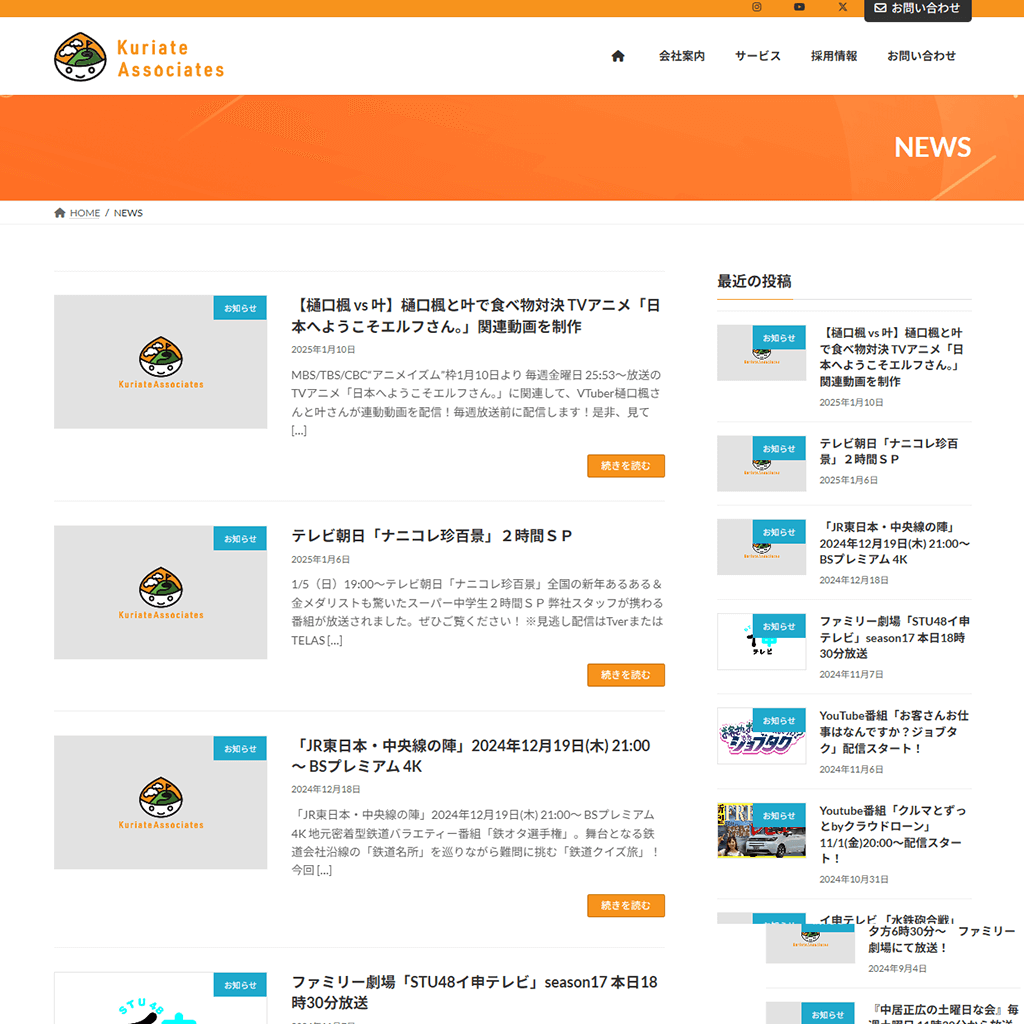Screen dimensions: 1024x1024
Task: Open the sidebar 樋口楓 vs 叶 recent post title
Action: click(x=891, y=357)
